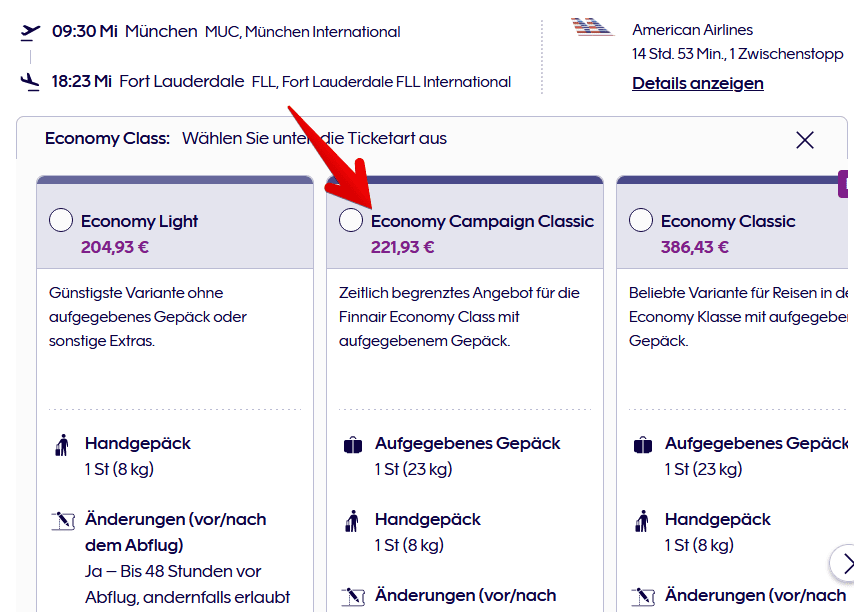Click the departure plane icon for München
Image resolution: width=854 pixels, height=612 pixels.
pyautogui.click(x=30, y=31)
